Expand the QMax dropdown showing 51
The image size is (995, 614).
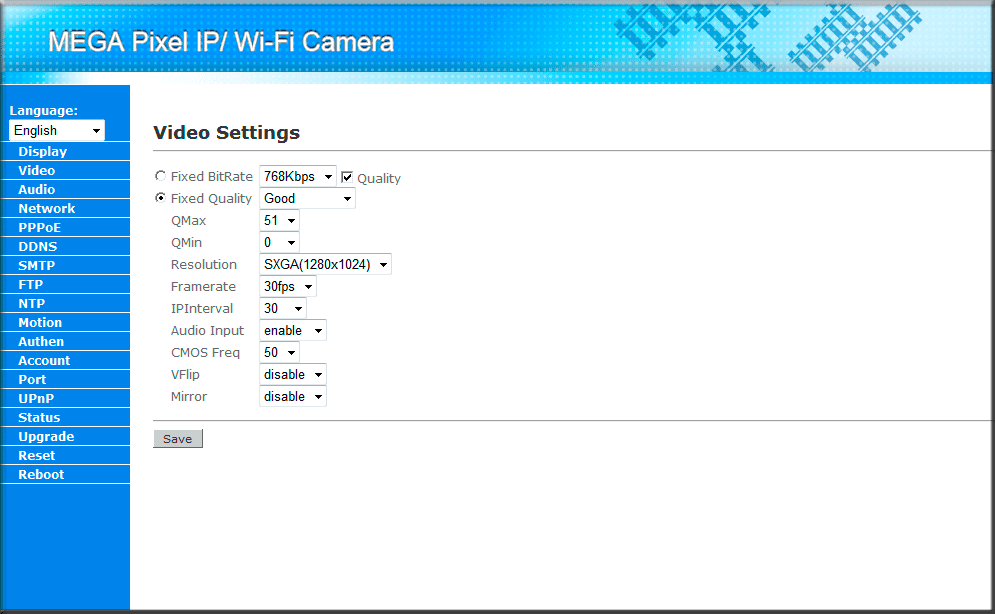279,220
